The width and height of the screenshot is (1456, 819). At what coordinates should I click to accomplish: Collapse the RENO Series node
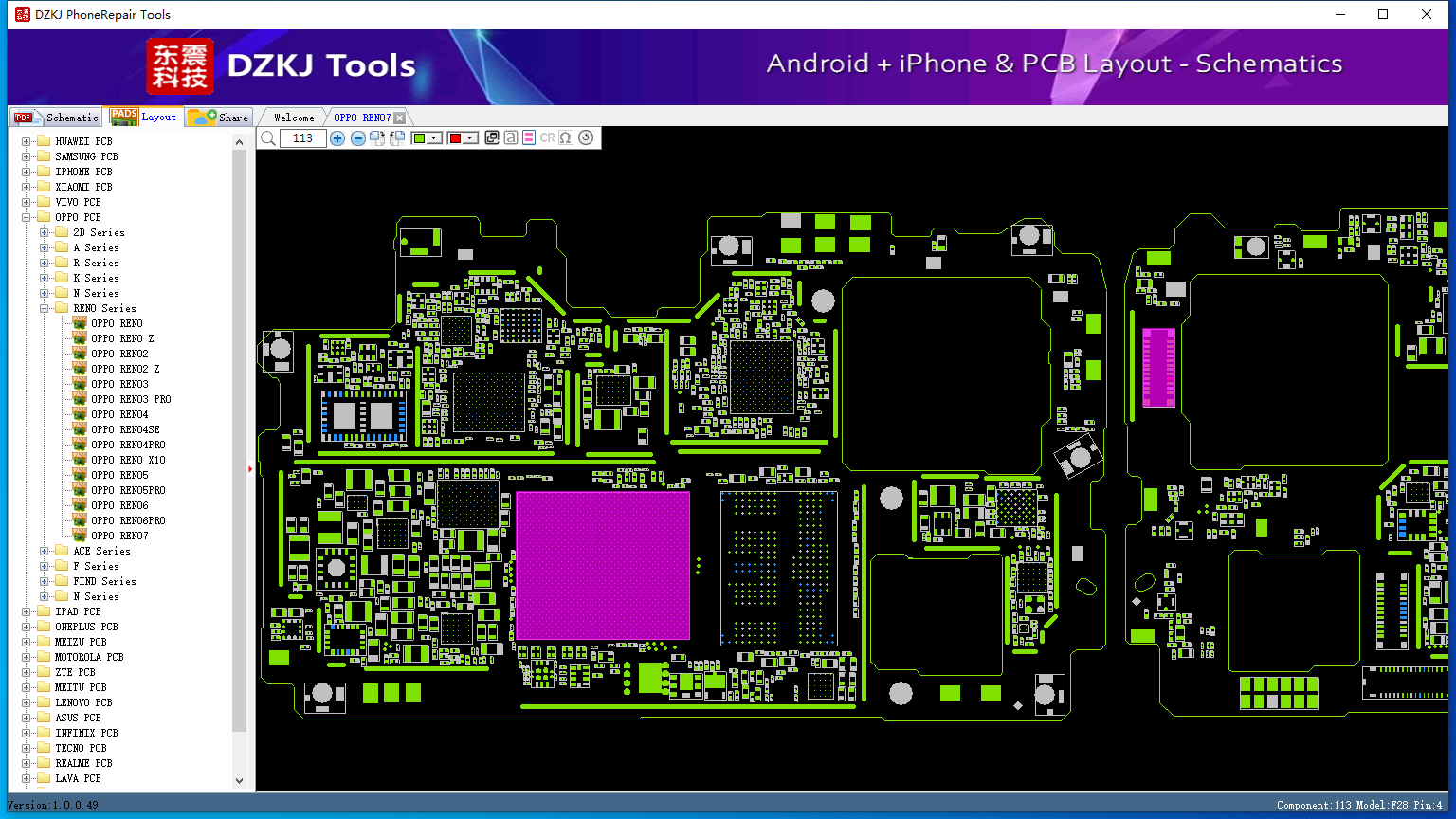[45, 308]
